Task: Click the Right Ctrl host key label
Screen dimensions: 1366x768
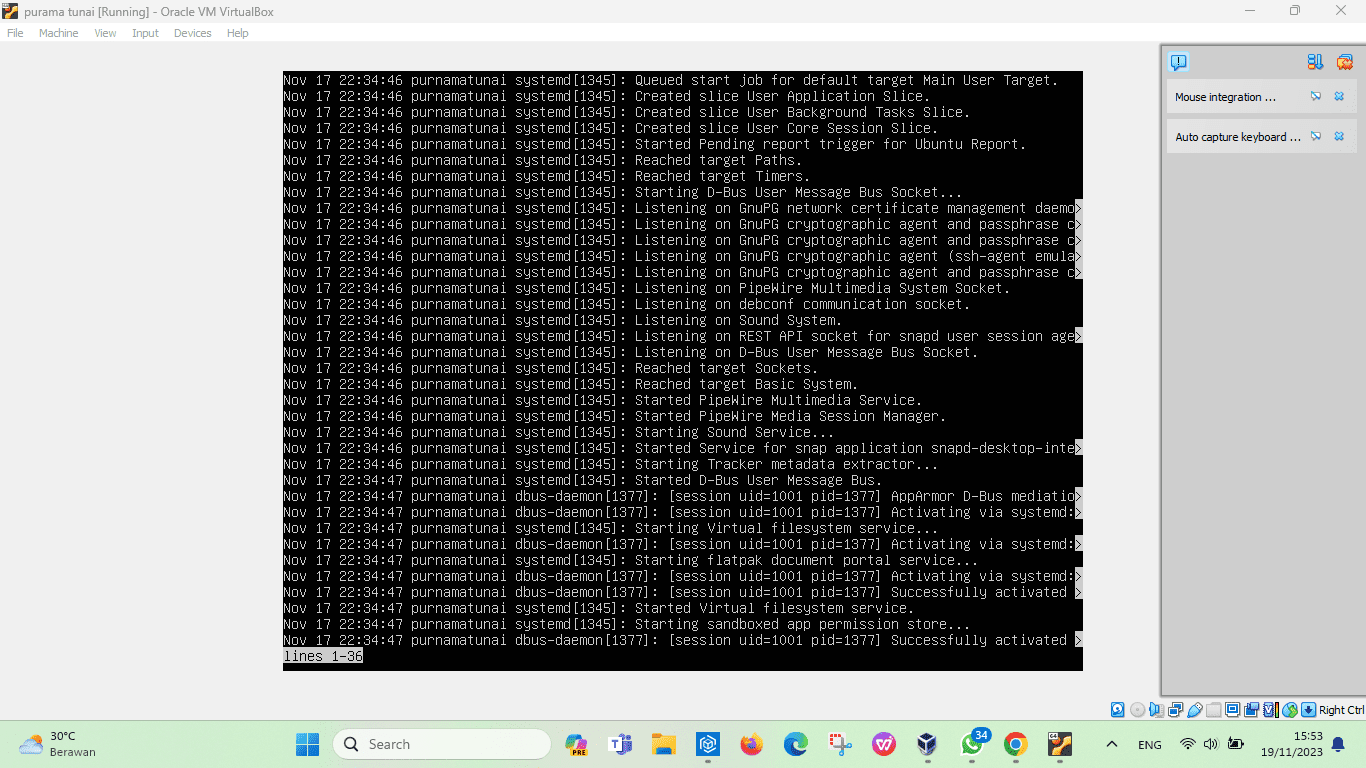Action: click(x=1341, y=710)
